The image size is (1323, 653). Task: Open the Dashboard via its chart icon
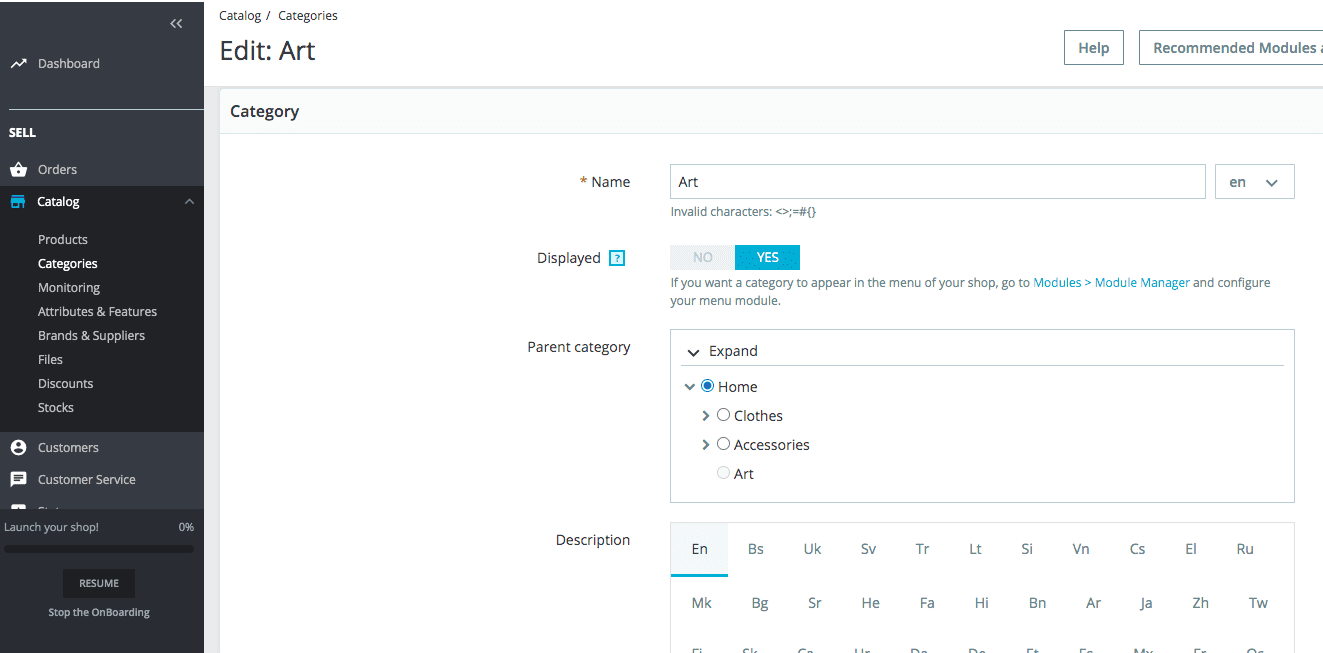[17, 63]
